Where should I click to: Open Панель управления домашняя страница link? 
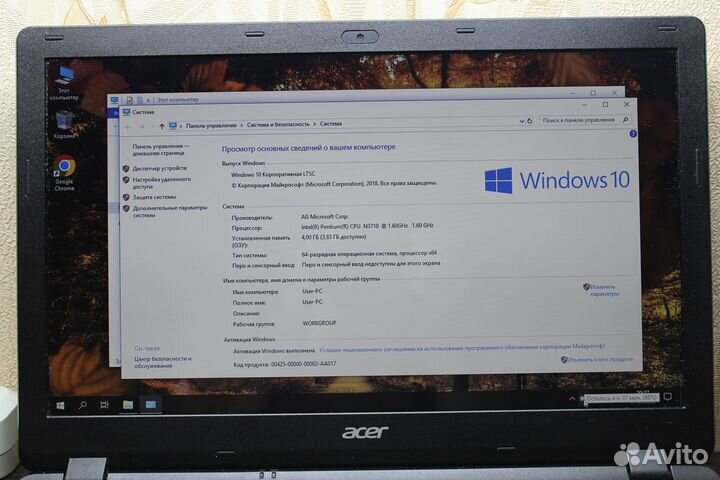pyautogui.click(x=161, y=150)
